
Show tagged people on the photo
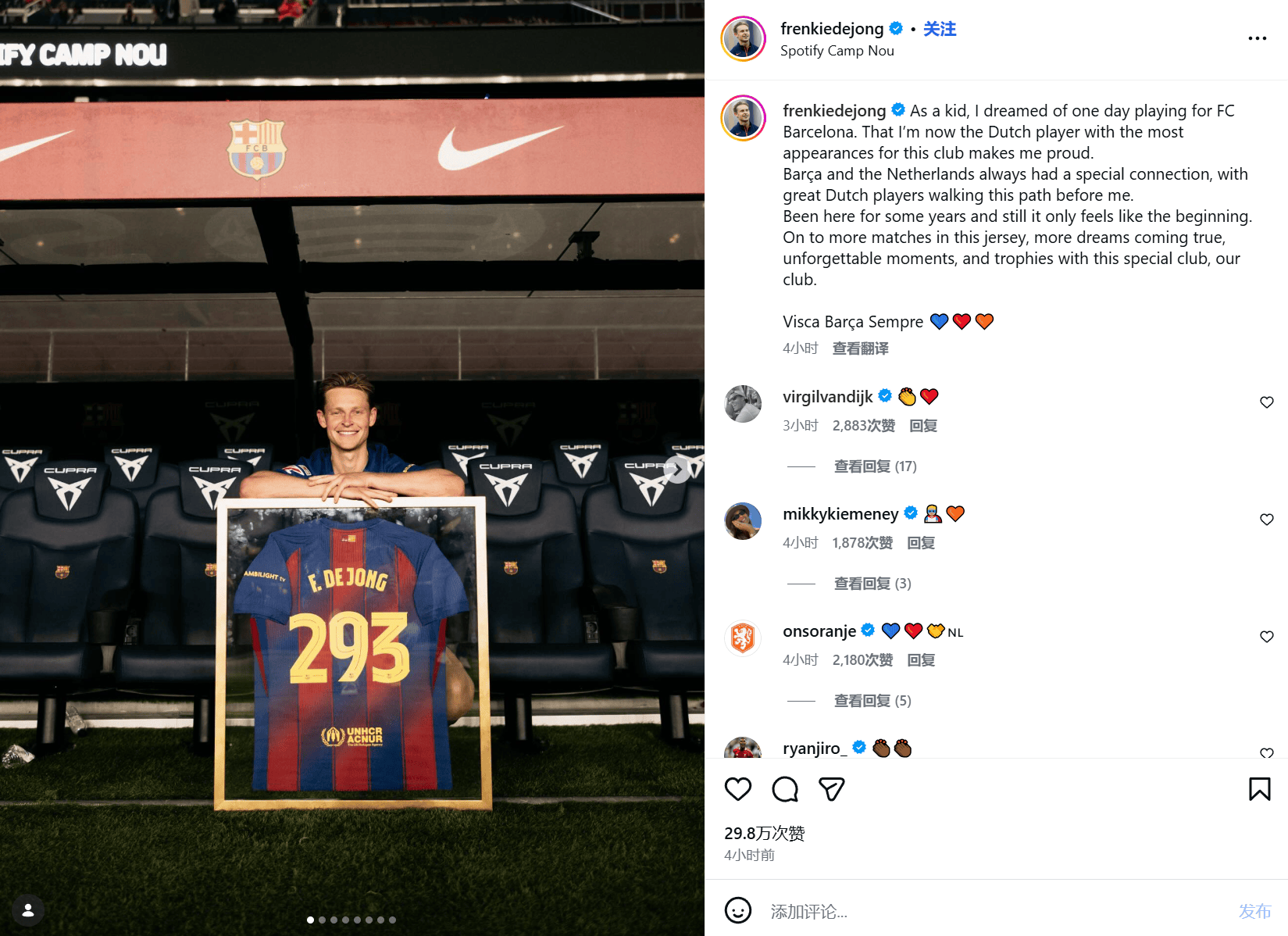pyautogui.click(x=28, y=909)
